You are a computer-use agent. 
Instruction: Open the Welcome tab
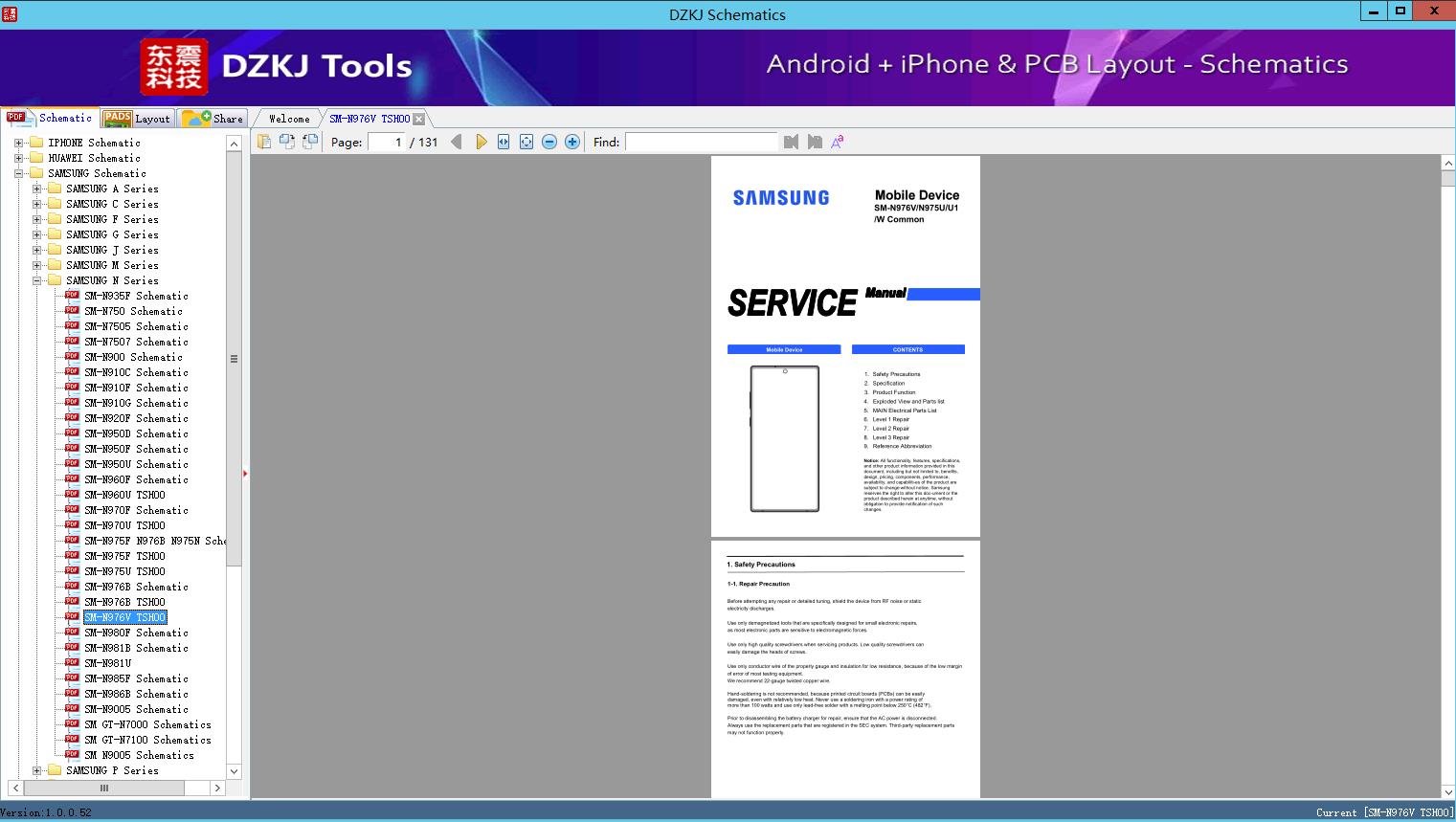(289, 119)
